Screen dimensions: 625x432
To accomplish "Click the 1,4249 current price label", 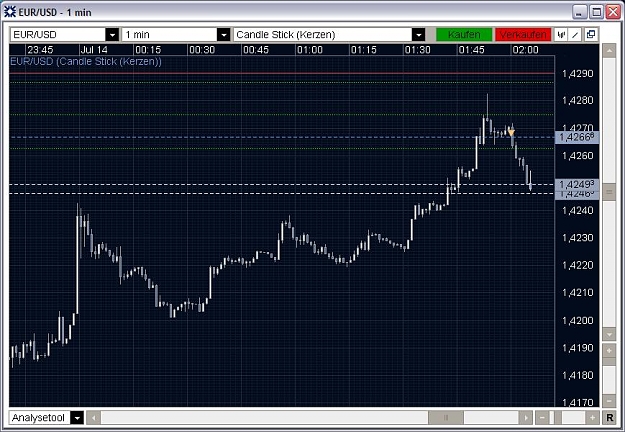I will (577, 184).
